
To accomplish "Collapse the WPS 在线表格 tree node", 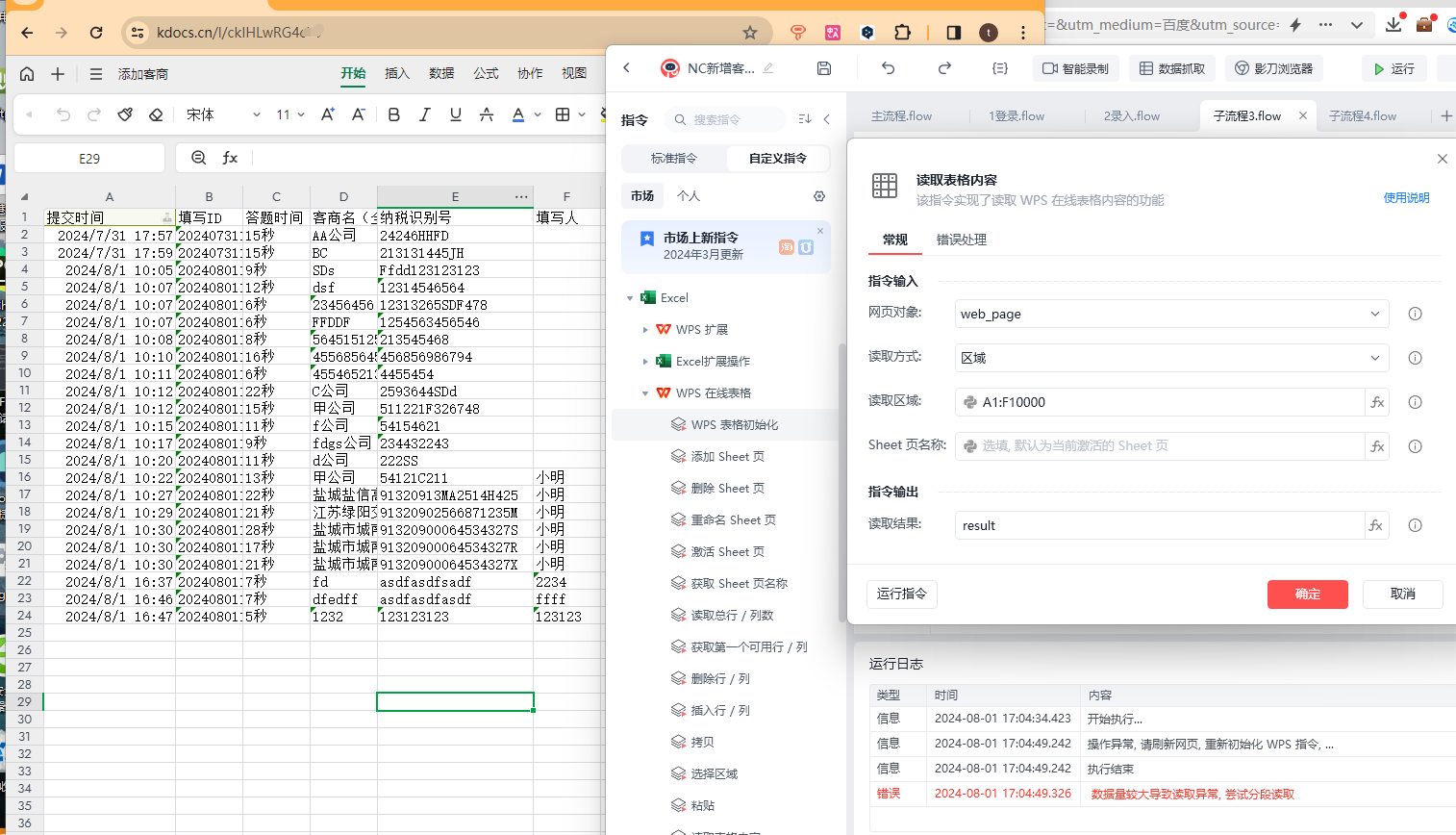I will [645, 392].
